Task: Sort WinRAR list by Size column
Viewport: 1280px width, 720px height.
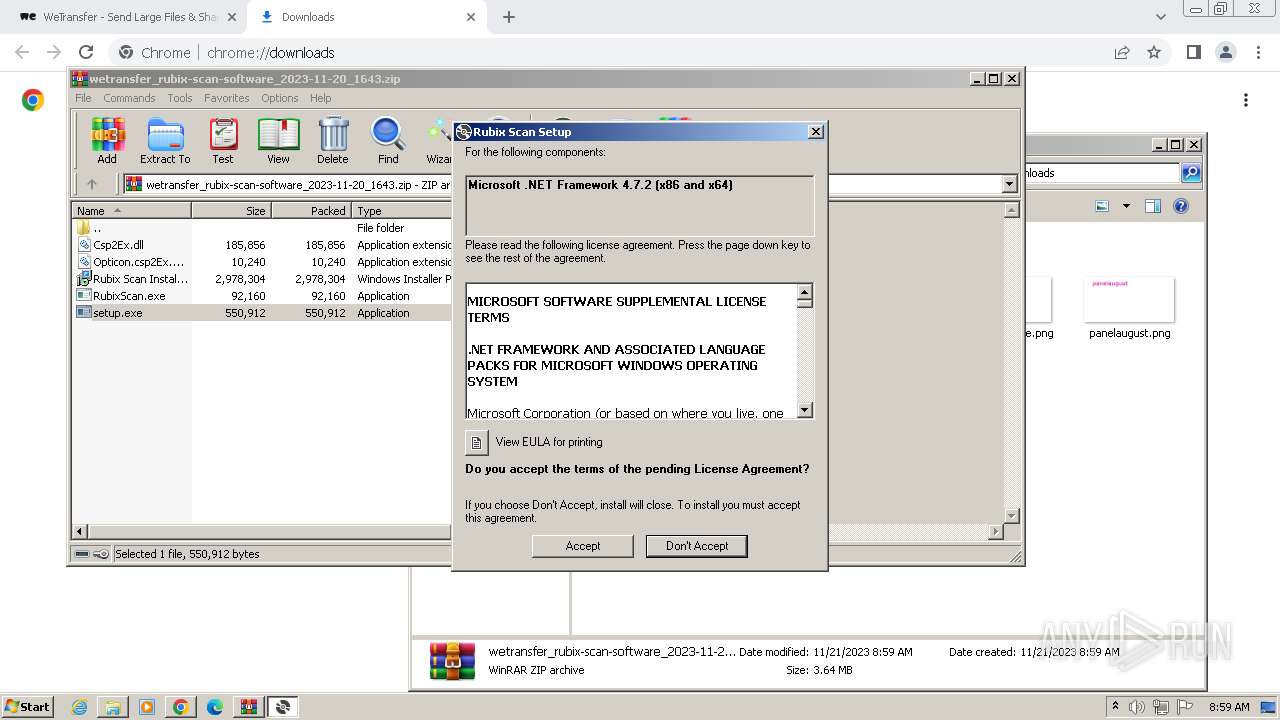Action: coord(232,211)
